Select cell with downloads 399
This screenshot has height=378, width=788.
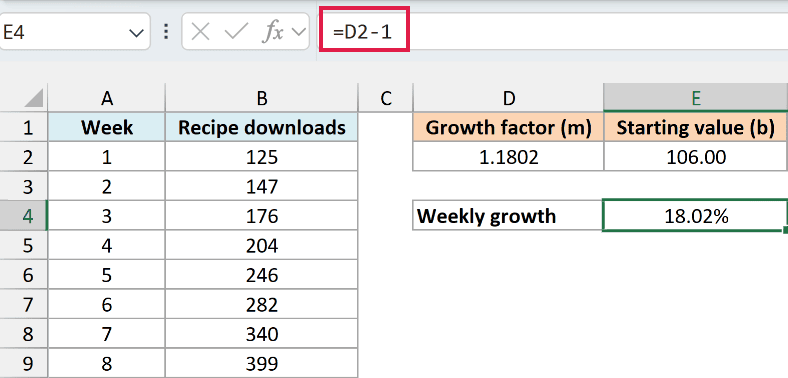(x=261, y=363)
